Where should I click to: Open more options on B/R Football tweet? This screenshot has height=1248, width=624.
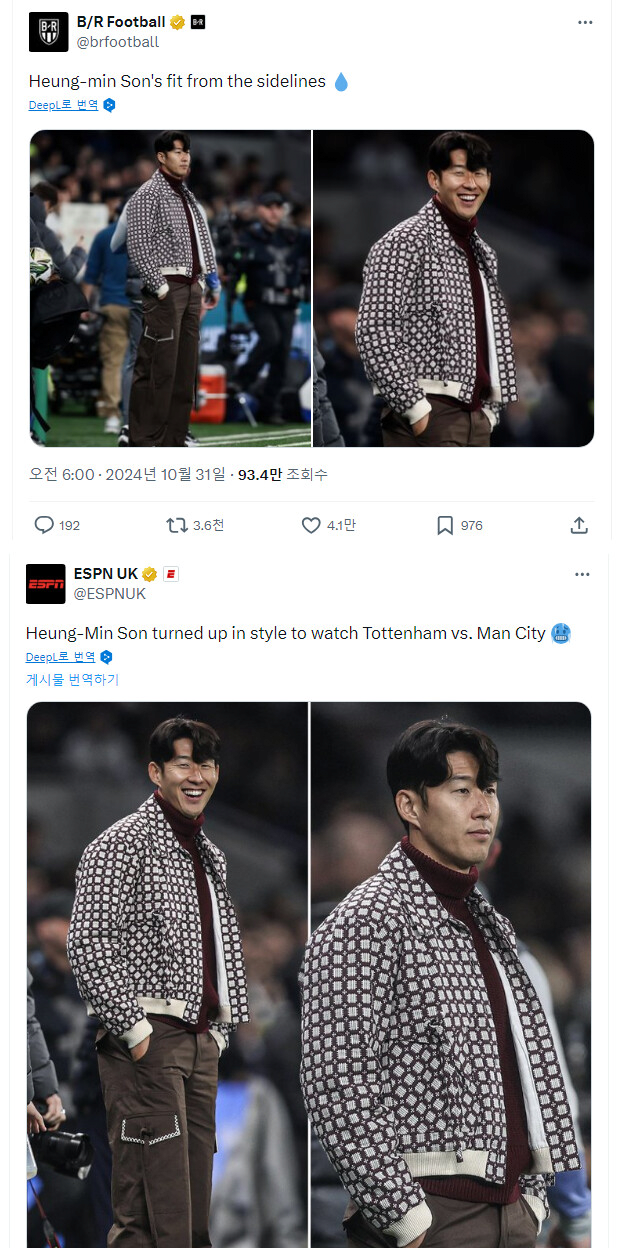[585, 22]
